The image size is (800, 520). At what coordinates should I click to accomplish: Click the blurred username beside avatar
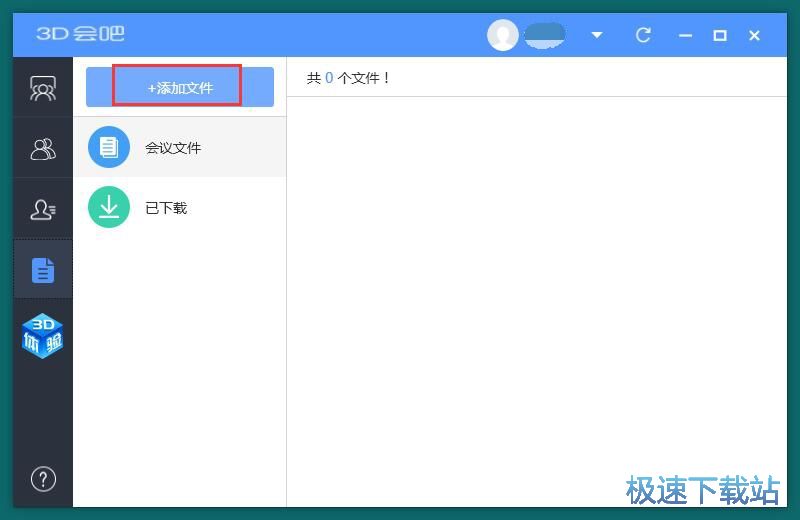[x=544, y=35]
